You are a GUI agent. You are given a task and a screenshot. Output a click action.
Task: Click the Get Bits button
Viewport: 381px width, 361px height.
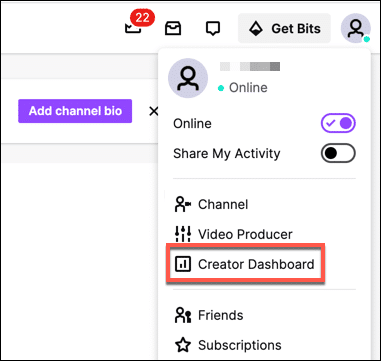[284, 29]
